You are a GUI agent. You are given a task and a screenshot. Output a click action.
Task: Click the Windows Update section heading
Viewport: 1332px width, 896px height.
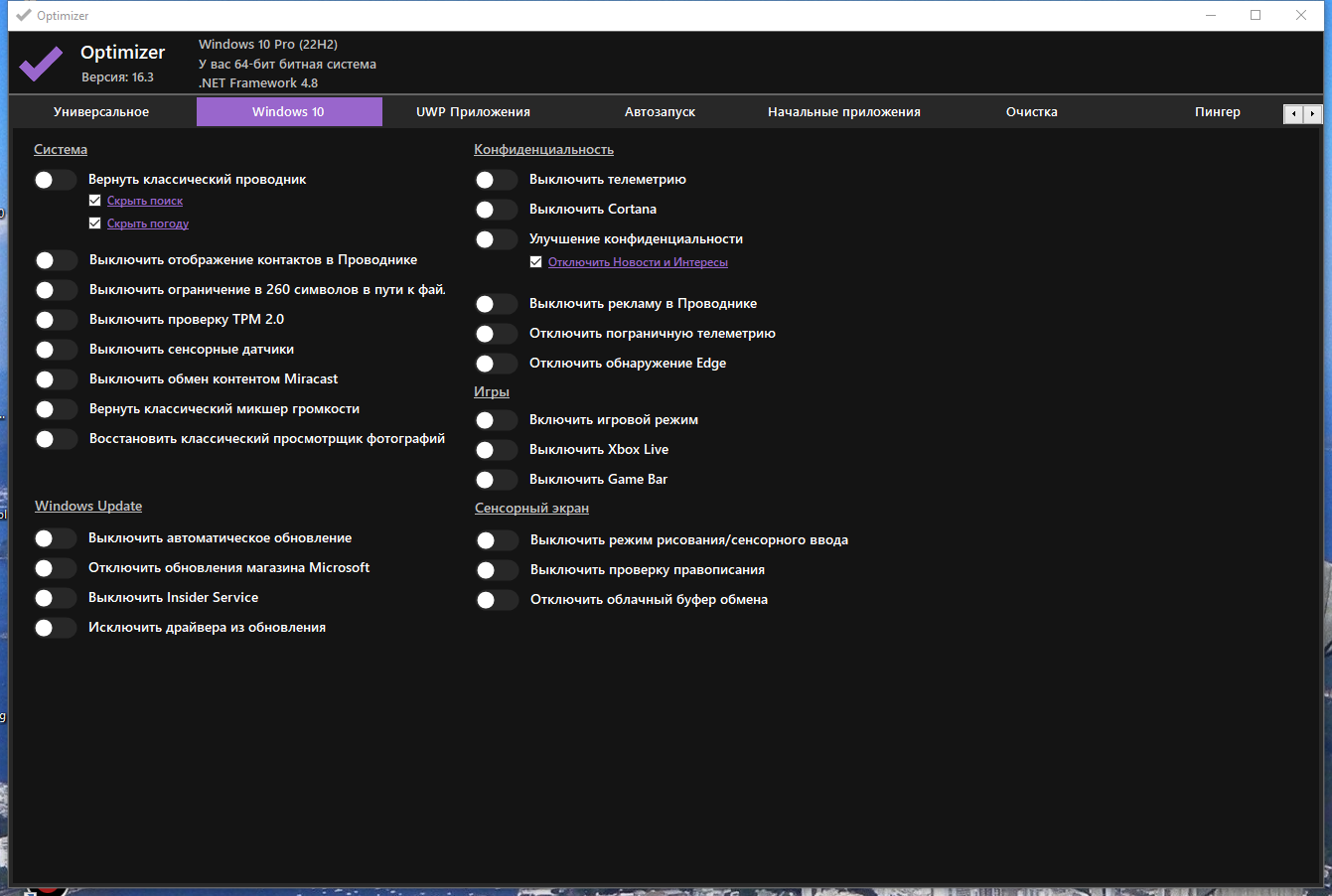coord(88,507)
